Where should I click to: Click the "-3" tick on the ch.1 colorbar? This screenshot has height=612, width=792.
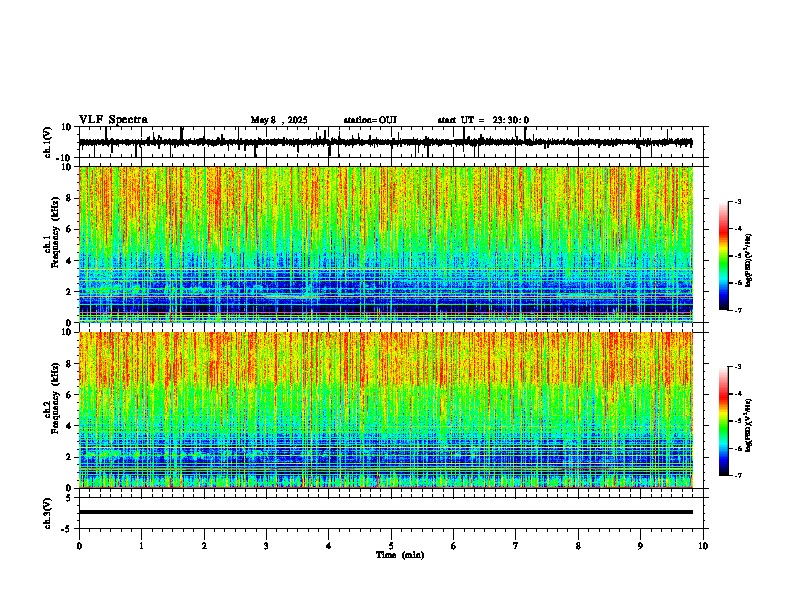point(738,202)
